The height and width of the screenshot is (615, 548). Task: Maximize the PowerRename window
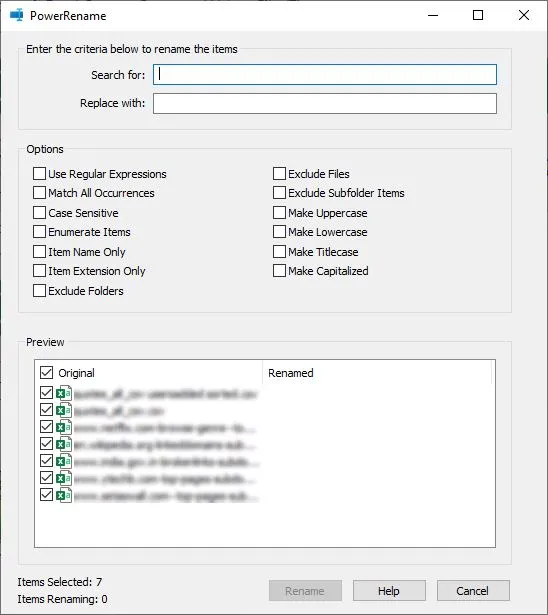[x=478, y=15]
